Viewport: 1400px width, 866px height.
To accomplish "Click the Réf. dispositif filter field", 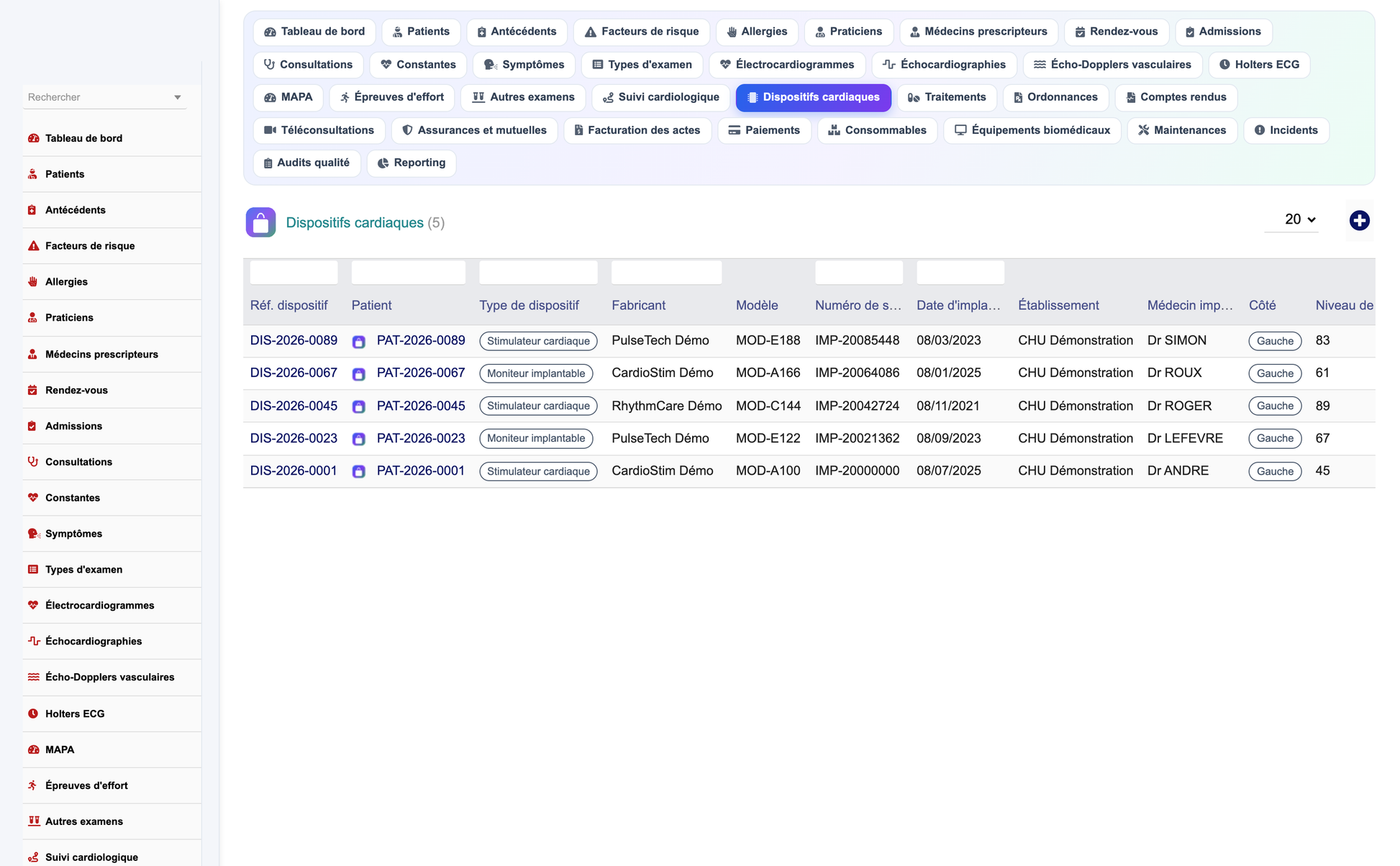I will [x=294, y=273].
